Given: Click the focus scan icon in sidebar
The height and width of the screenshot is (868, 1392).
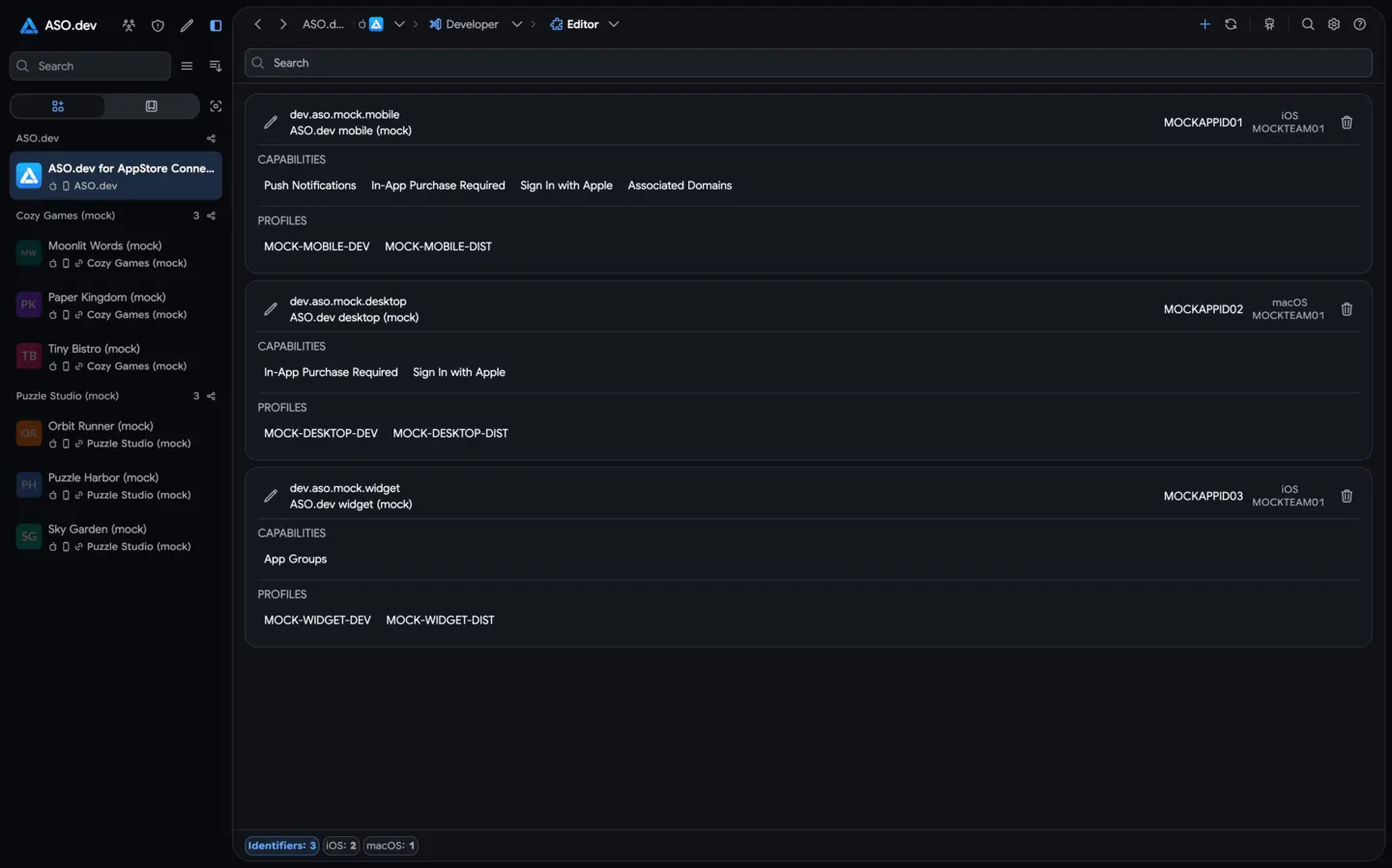Looking at the screenshot, I should 216,106.
